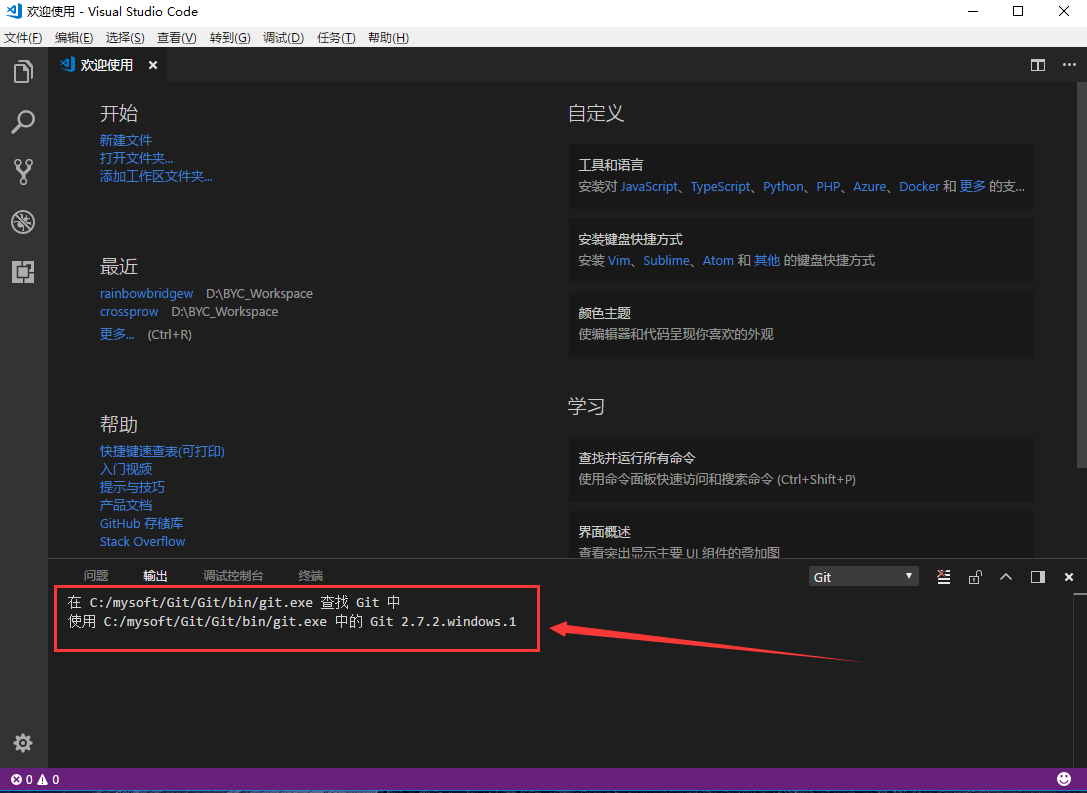Open the 选择(S) menu
This screenshot has height=793, width=1087.
pos(125,38)
